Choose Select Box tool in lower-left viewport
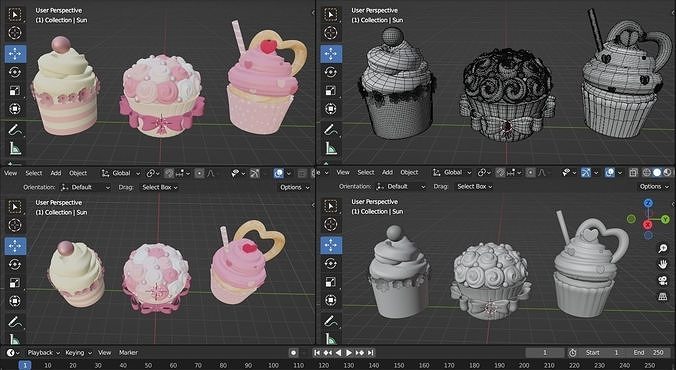This screenshot has width=676, height=370. [x=15, y=207]
